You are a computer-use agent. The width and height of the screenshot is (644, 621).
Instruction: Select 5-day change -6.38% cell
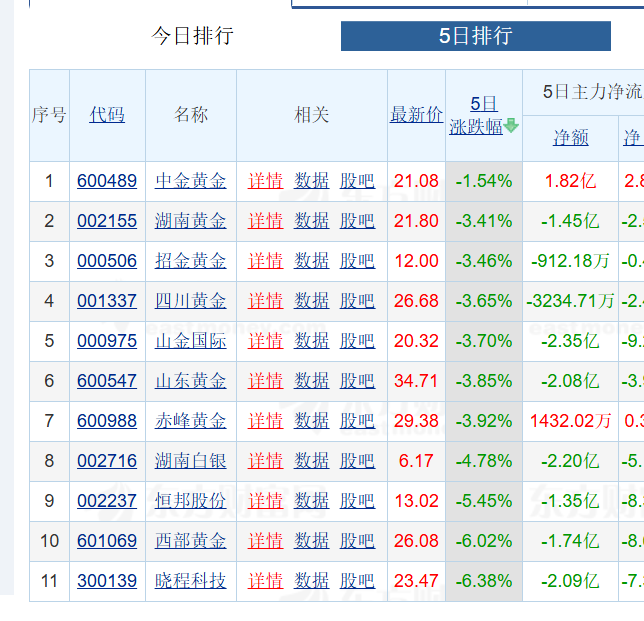click(x=484, y=581)
